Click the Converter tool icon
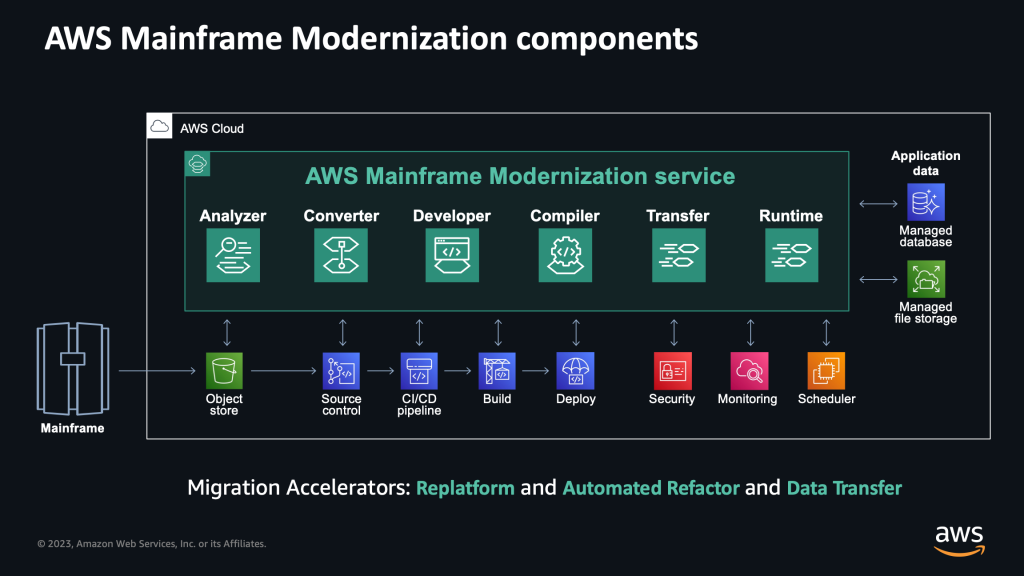Screen dimensions: 1024x576 [x=341, y=255]
